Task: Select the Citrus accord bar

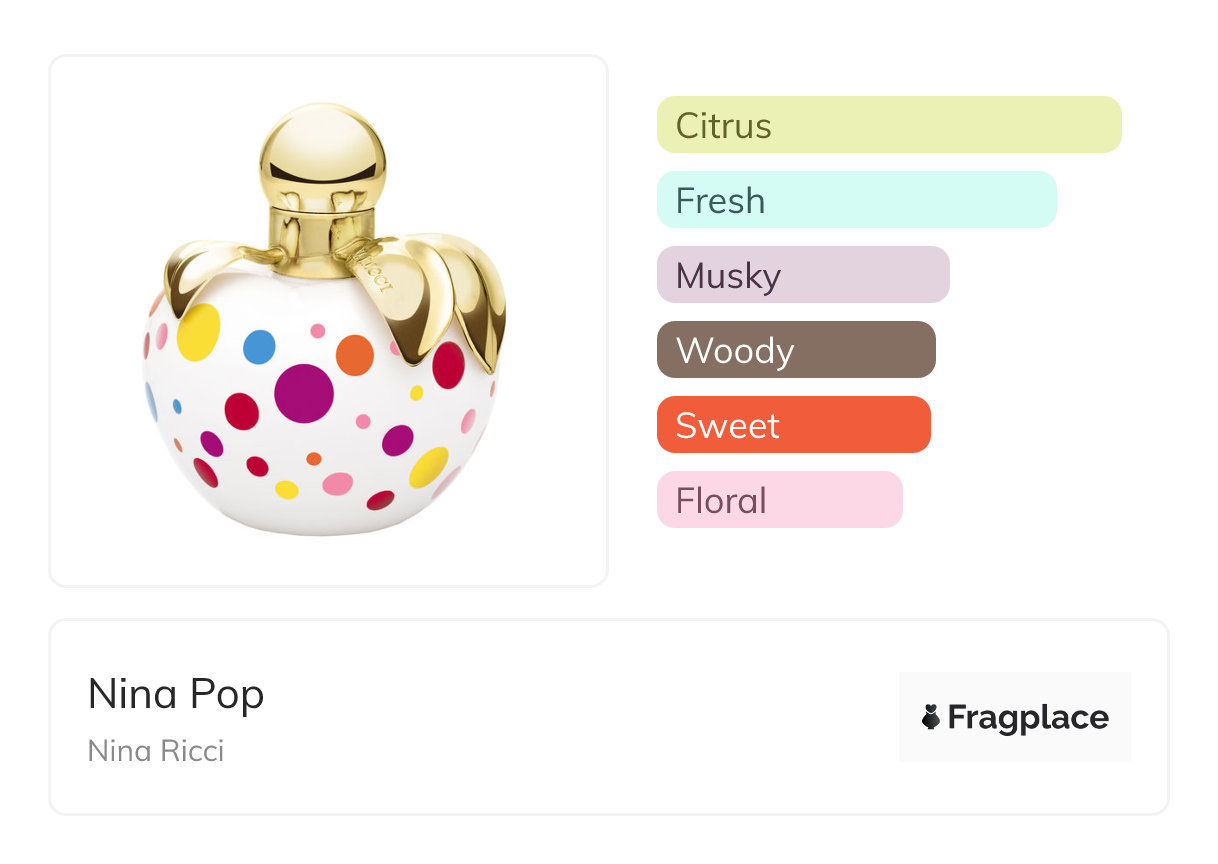Action: (x=888, y=125)
